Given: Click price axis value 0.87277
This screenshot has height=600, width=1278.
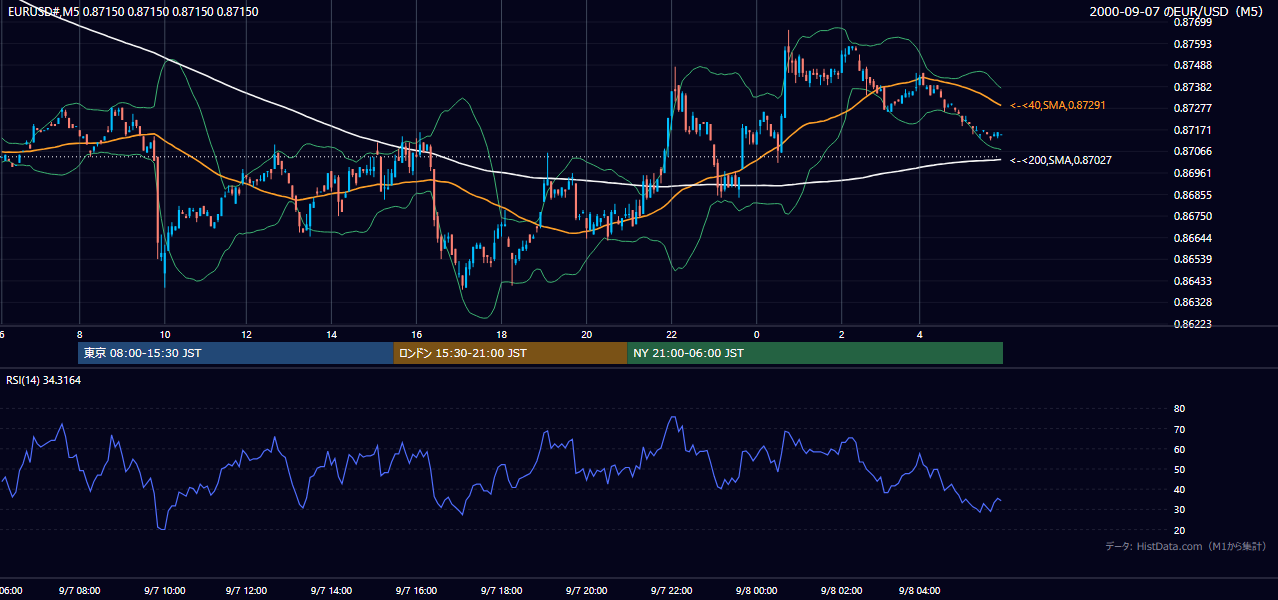Looking at the screenshot, I should [x=1192, y=108].
